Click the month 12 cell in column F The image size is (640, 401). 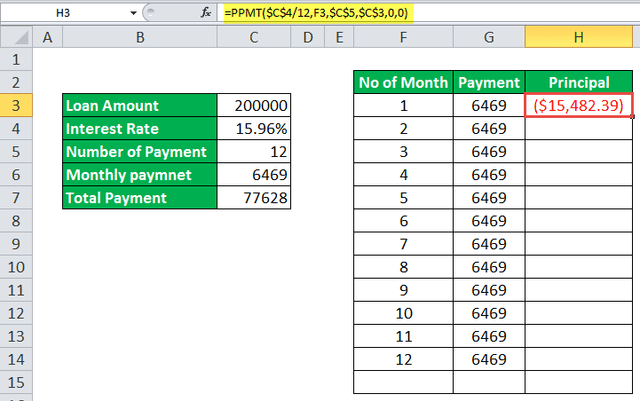(403, 358)
